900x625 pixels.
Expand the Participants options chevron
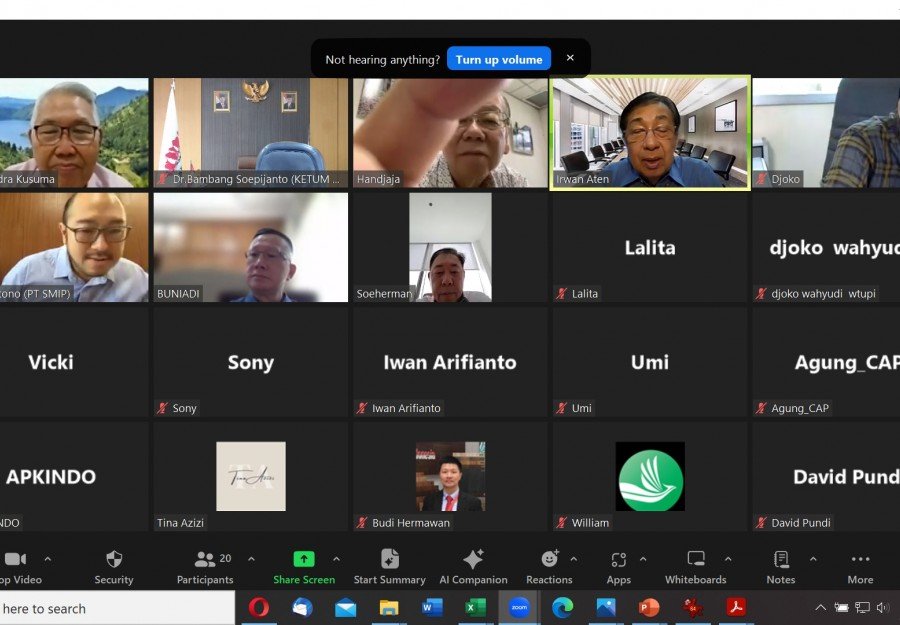[251, 558]
